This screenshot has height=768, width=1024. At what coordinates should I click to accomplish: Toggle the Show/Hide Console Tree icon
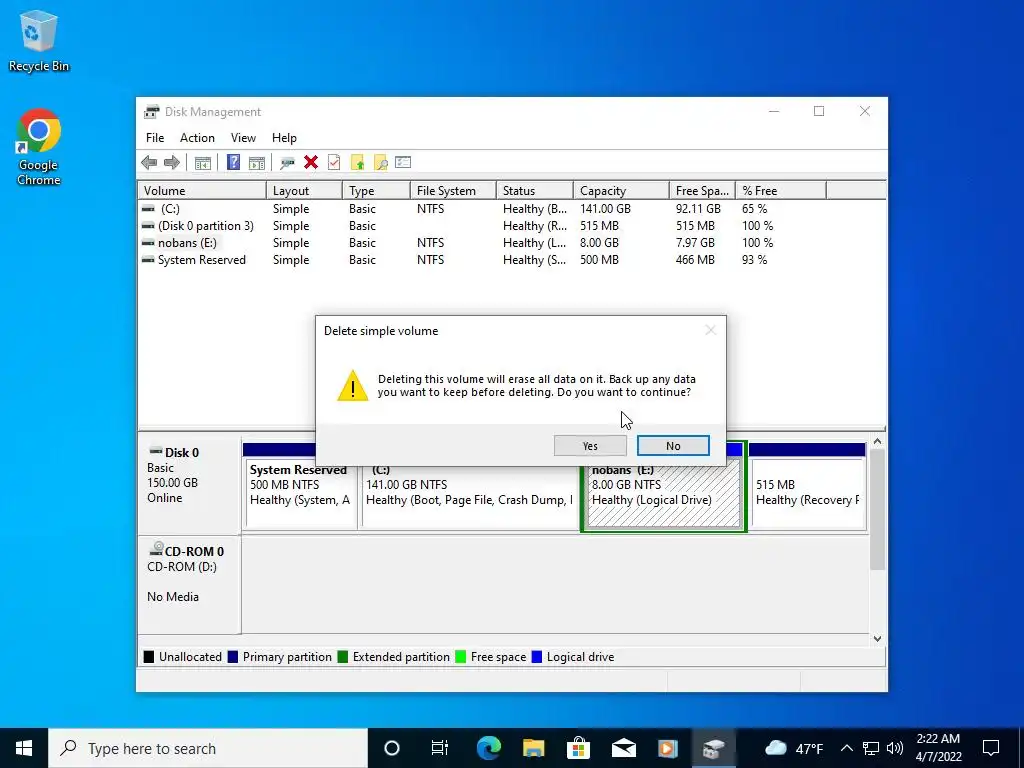pyautogui.click(x=202, y=163)
